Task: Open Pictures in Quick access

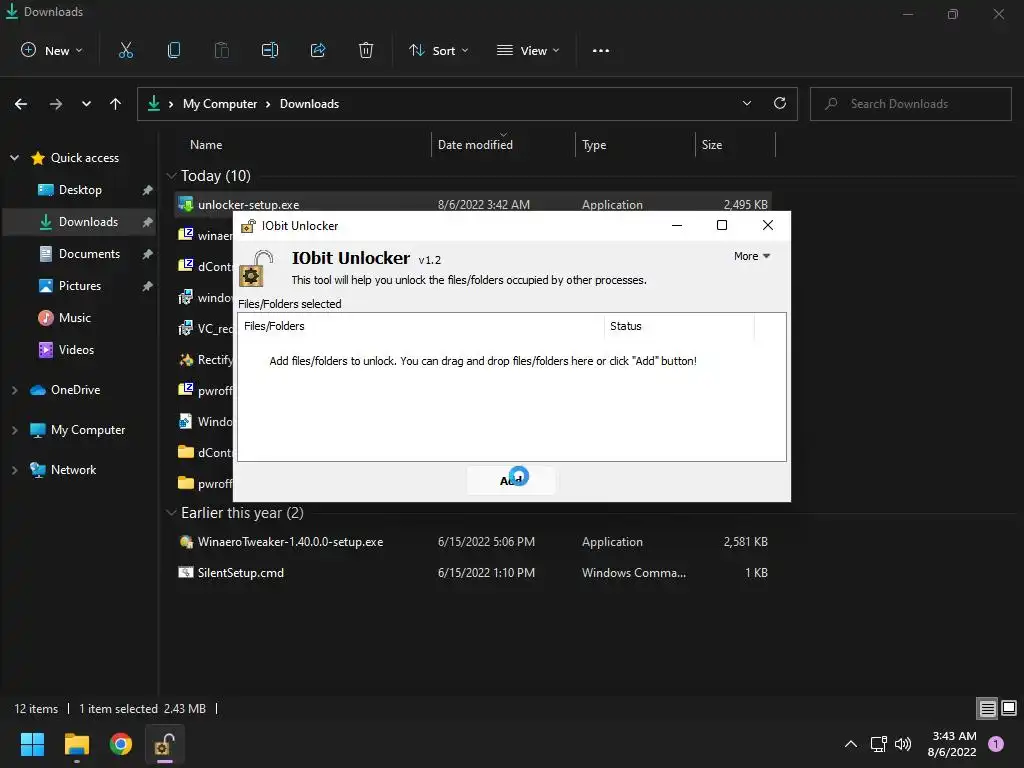Action: pos(80,285)
